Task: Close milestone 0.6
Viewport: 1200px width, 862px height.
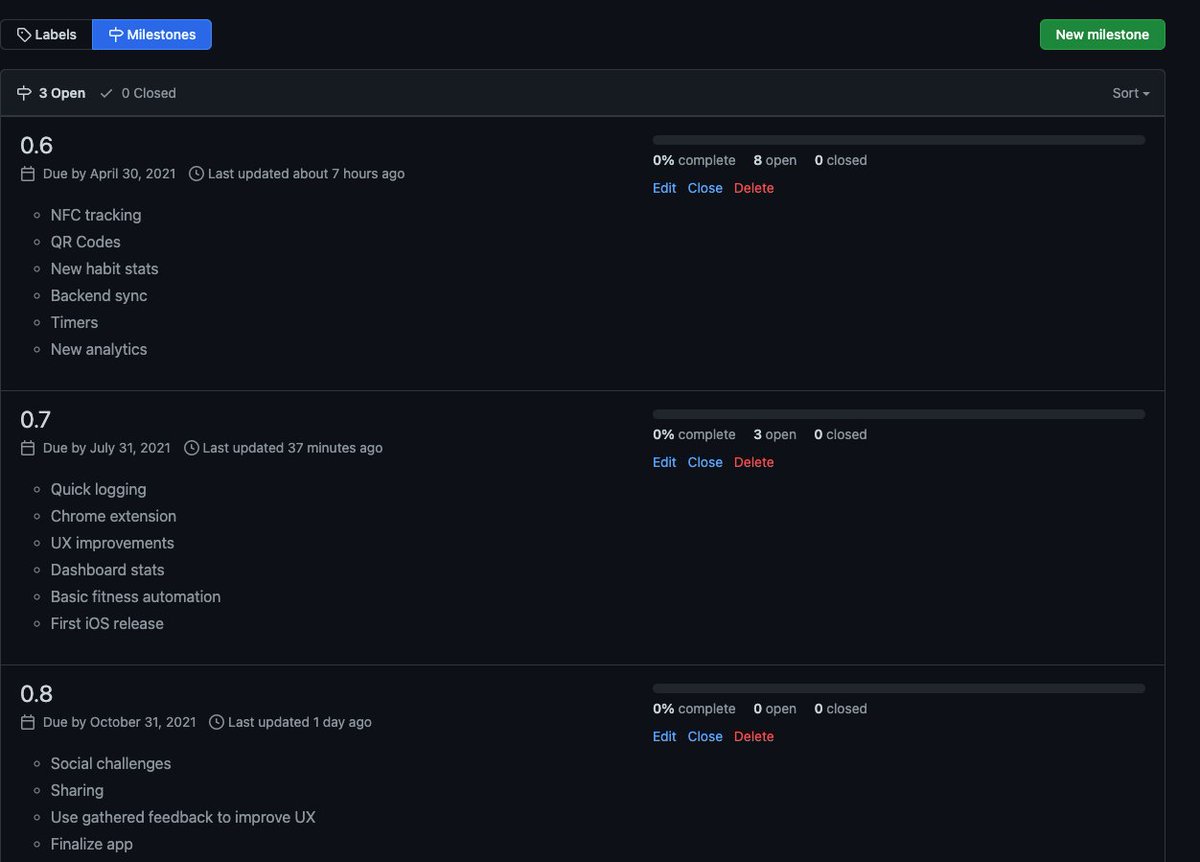Action: (705, 188)
